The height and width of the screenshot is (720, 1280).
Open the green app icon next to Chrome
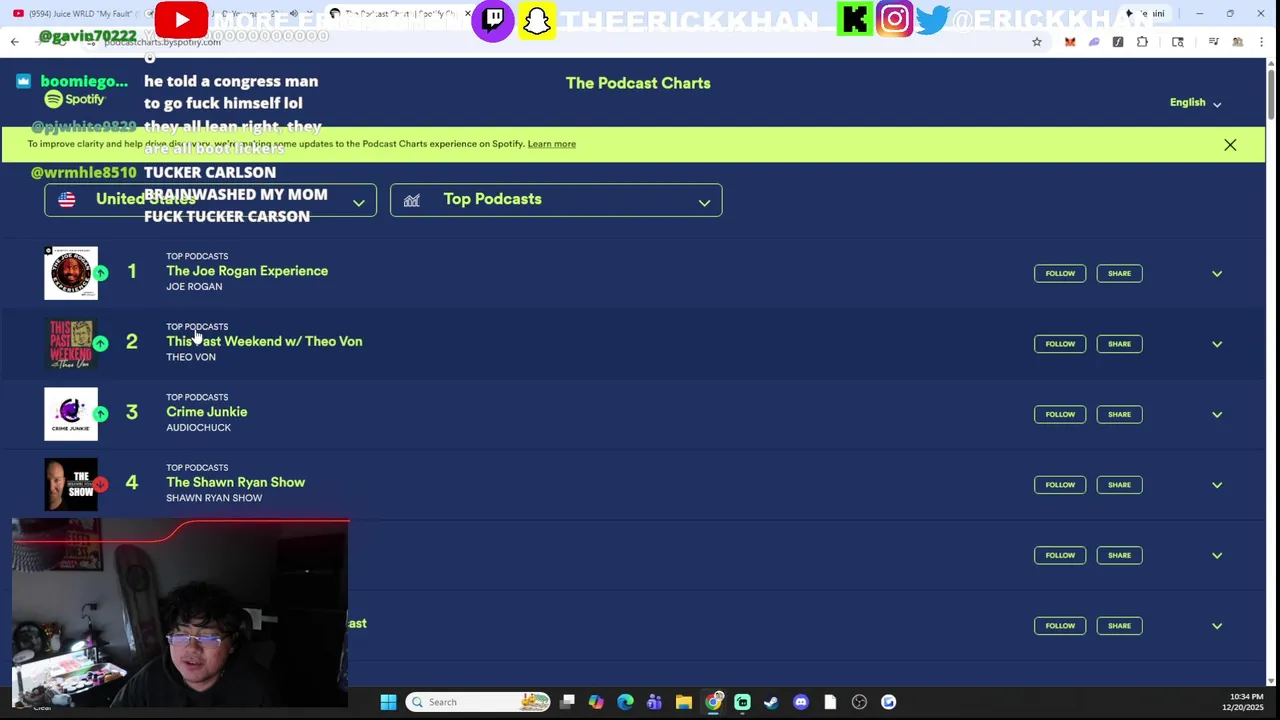(742, 702)
